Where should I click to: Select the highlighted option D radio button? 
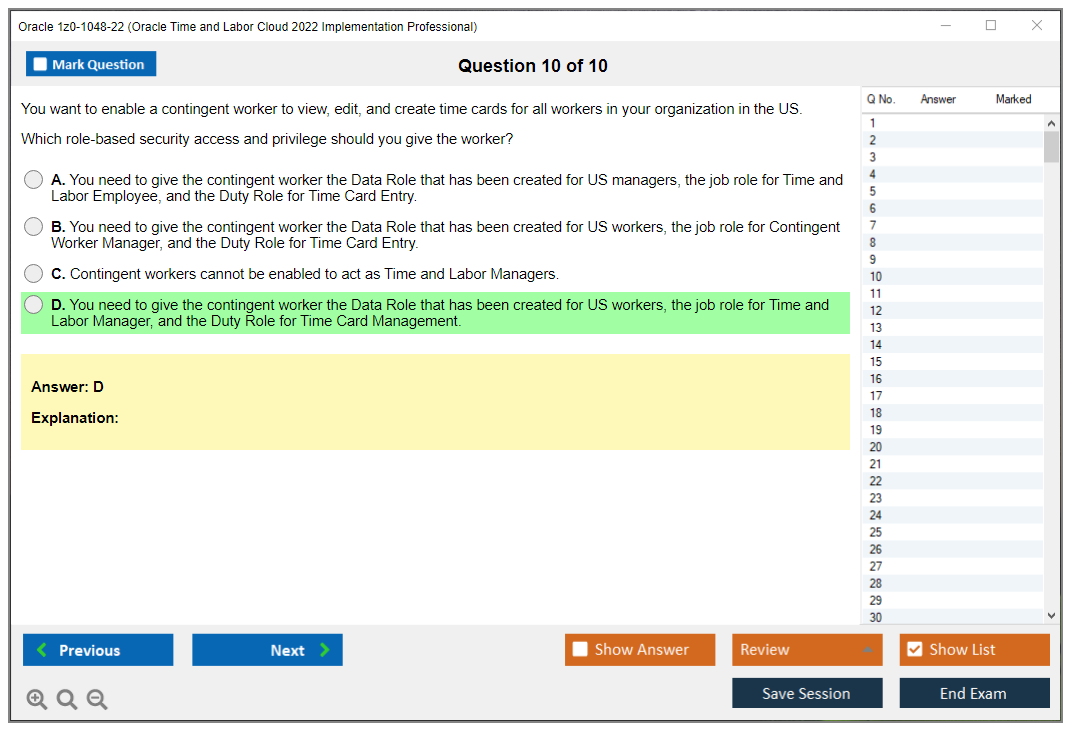[x=33, y=305]
